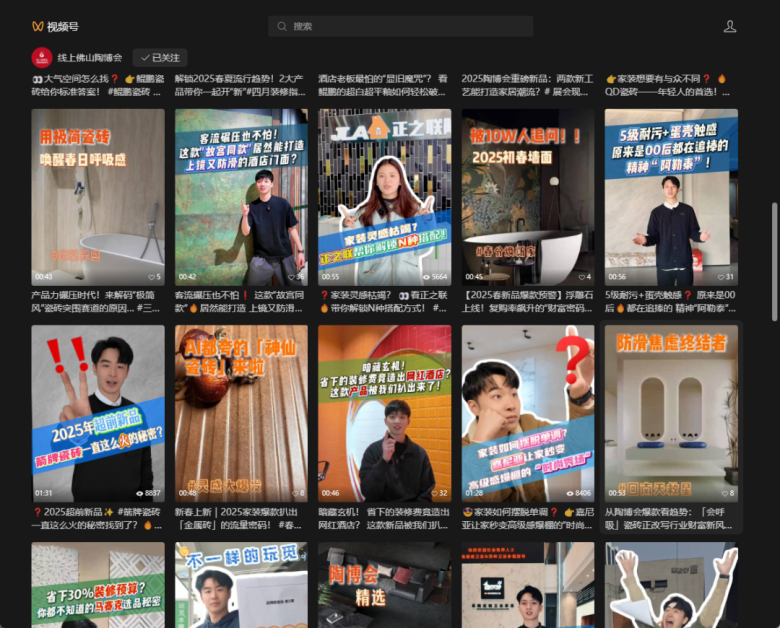Click the 31 count icon on 5级耐污 video
780x628 pixels.
pyautogui.click(x=716, y=277)
